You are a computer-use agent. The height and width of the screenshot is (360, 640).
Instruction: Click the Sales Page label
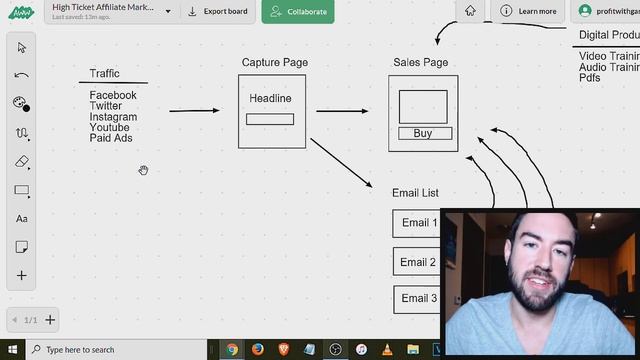coord(421,62)
